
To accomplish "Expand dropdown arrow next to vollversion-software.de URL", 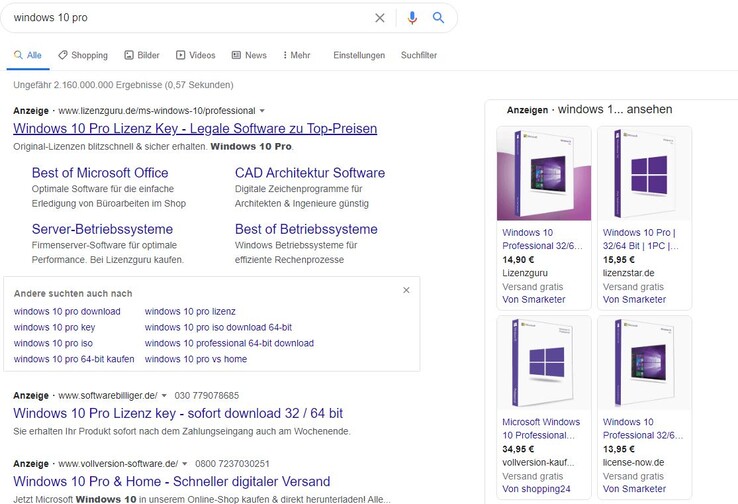I will pyautogui.click(x=184, y=464).
